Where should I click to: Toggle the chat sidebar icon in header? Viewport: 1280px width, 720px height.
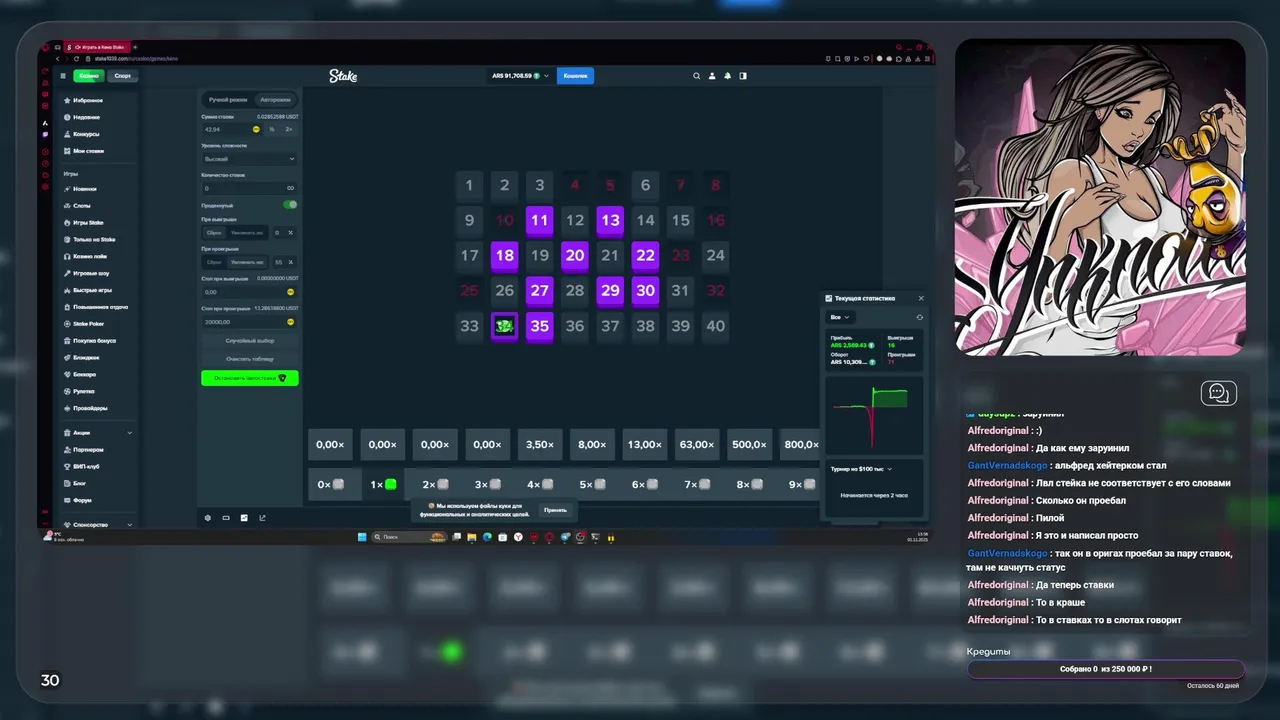click(x=742, y=76)
